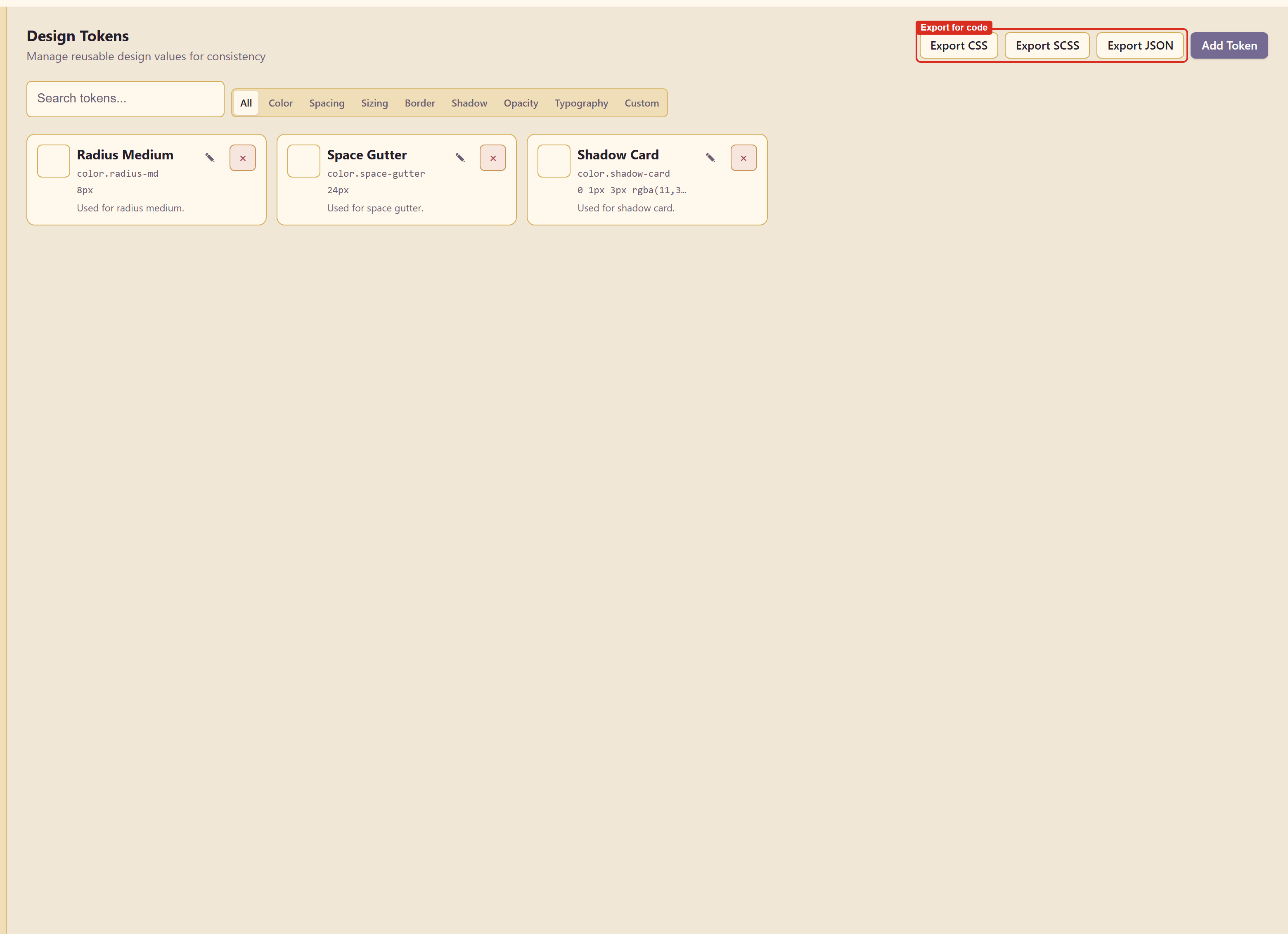Image resolution: width=1288 pixels, height=934 pixels.
Task: Click the Radius Medium color swatch
Action: [53, 161]
